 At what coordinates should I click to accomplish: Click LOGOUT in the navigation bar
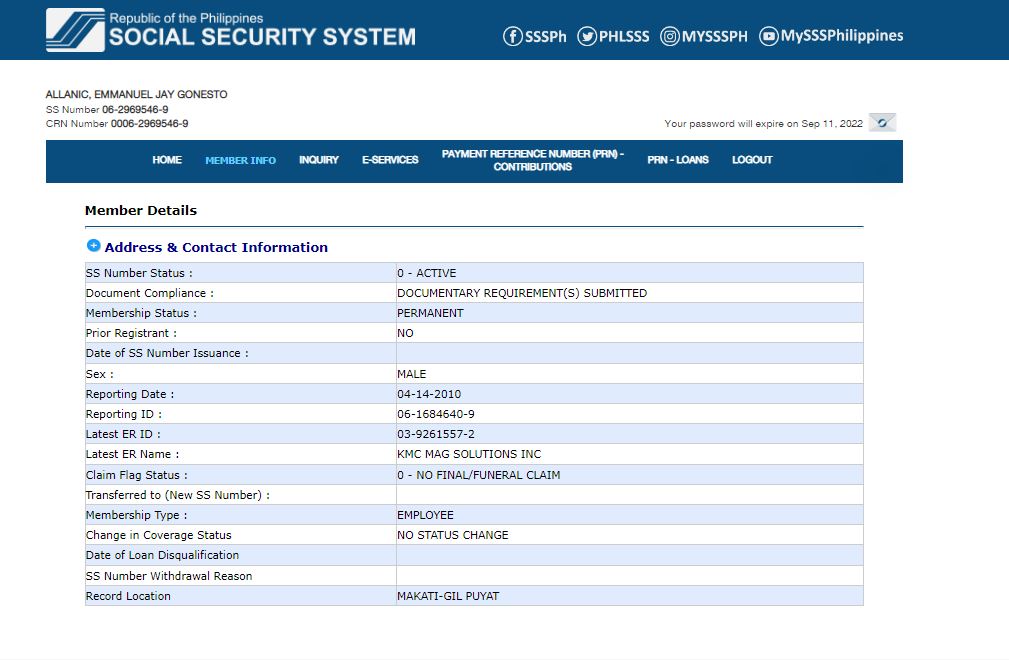pos(752,160)
